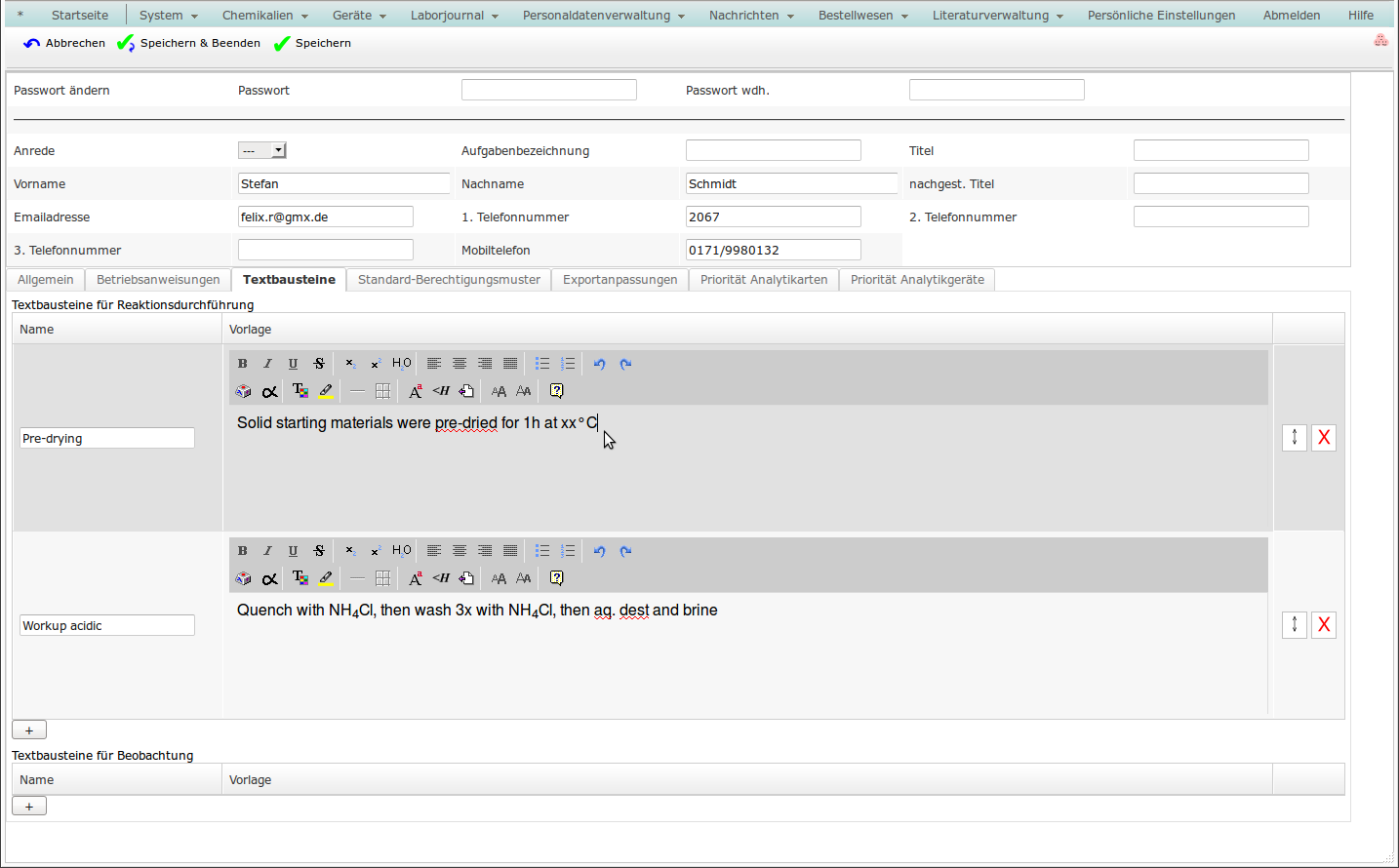Open the help icon in the Workup acidic editor toolbar
The image size is (1399, 868).
[x=556, y=578]
